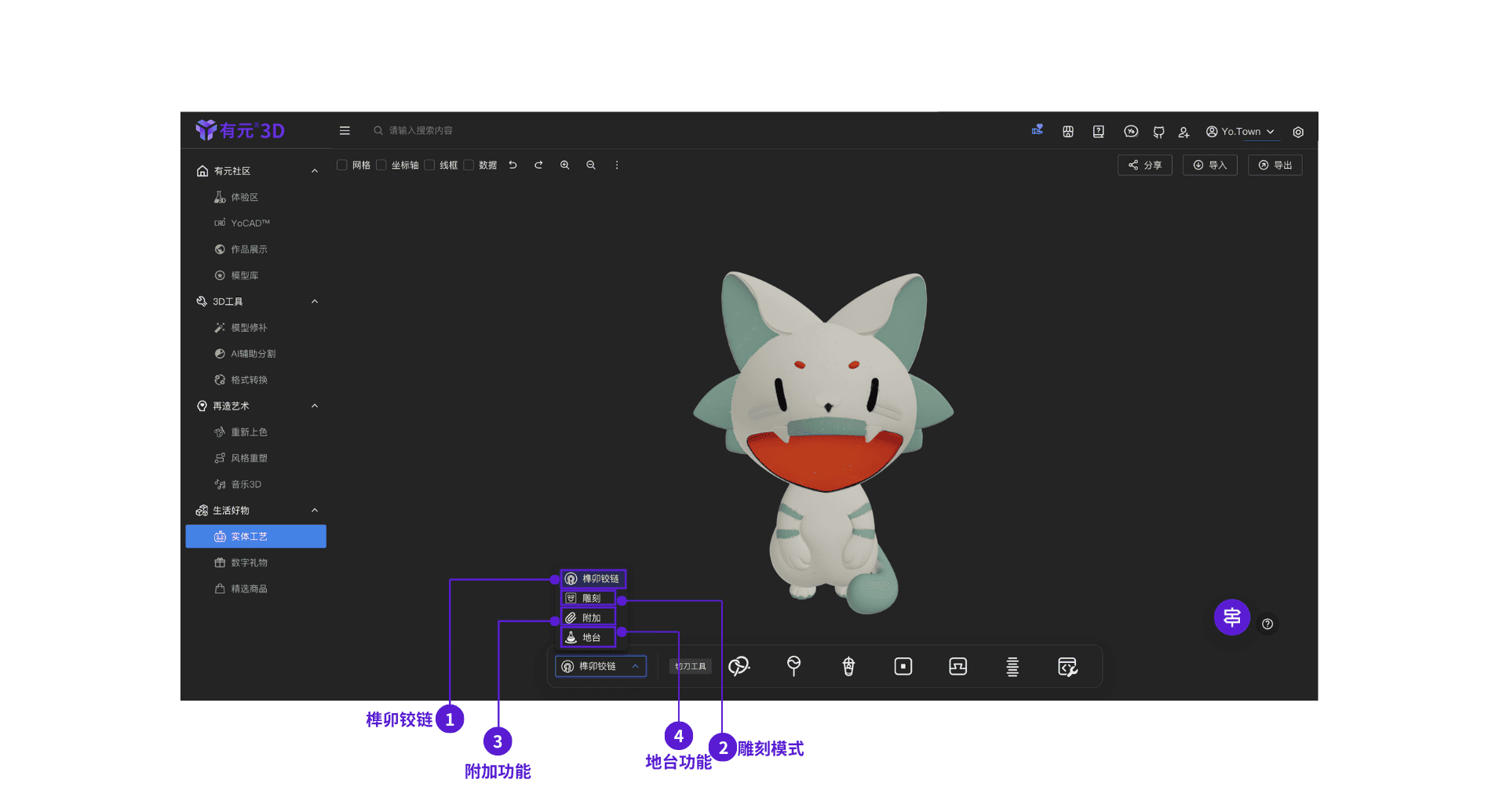Click the 切刀工具 label button
The height and width of the screenshot is (812, 1499).
[691, 667]
